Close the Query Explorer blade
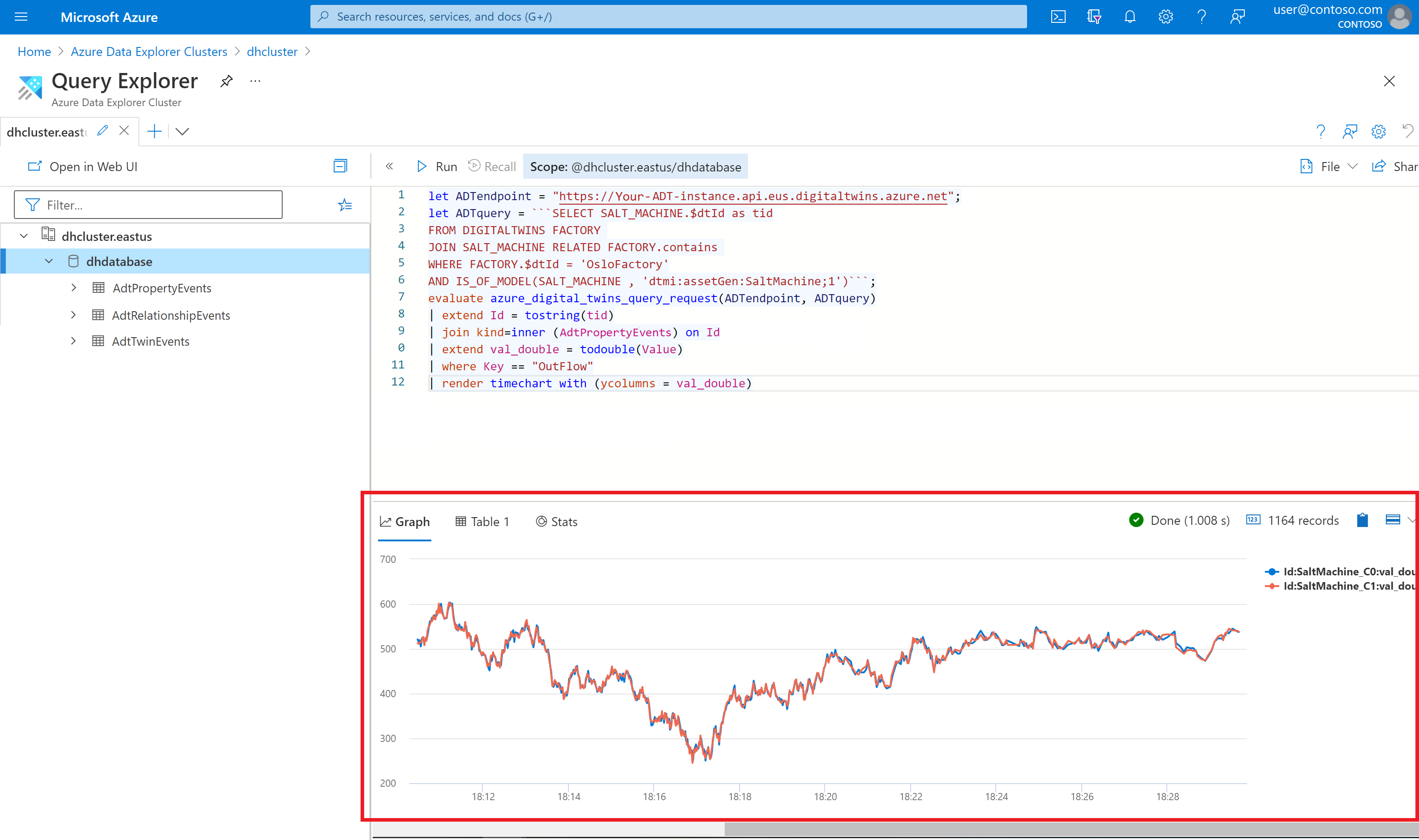This screenshot has width=1419, height=840. click(1389, 81)
